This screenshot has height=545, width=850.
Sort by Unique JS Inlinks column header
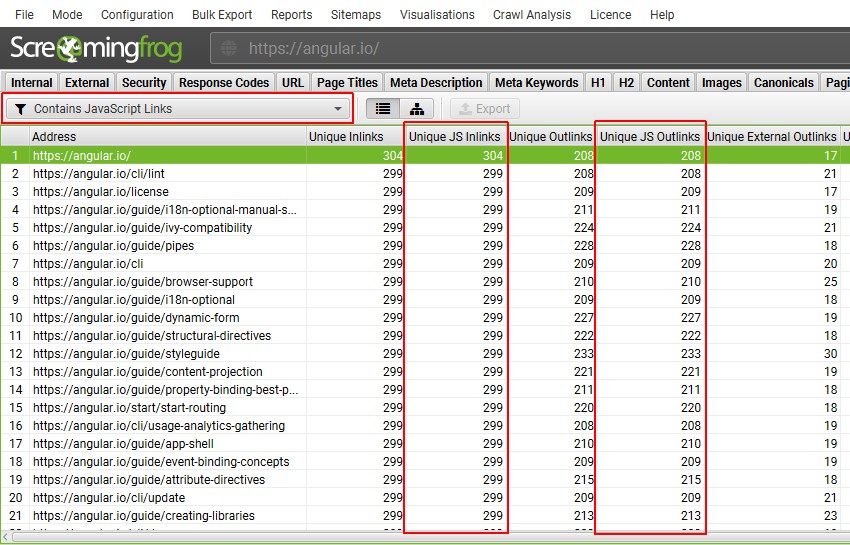click(455, 137)
